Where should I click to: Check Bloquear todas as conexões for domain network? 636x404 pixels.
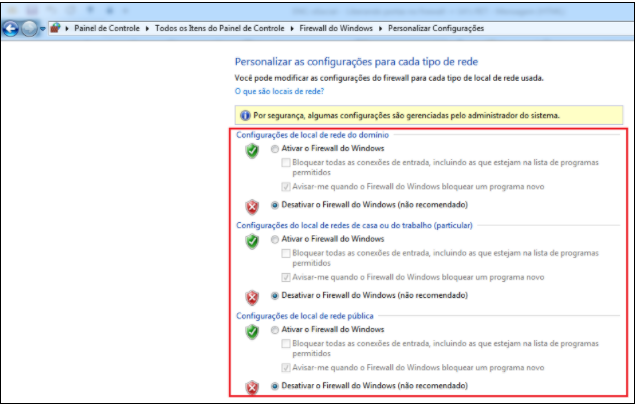point(286,163)
